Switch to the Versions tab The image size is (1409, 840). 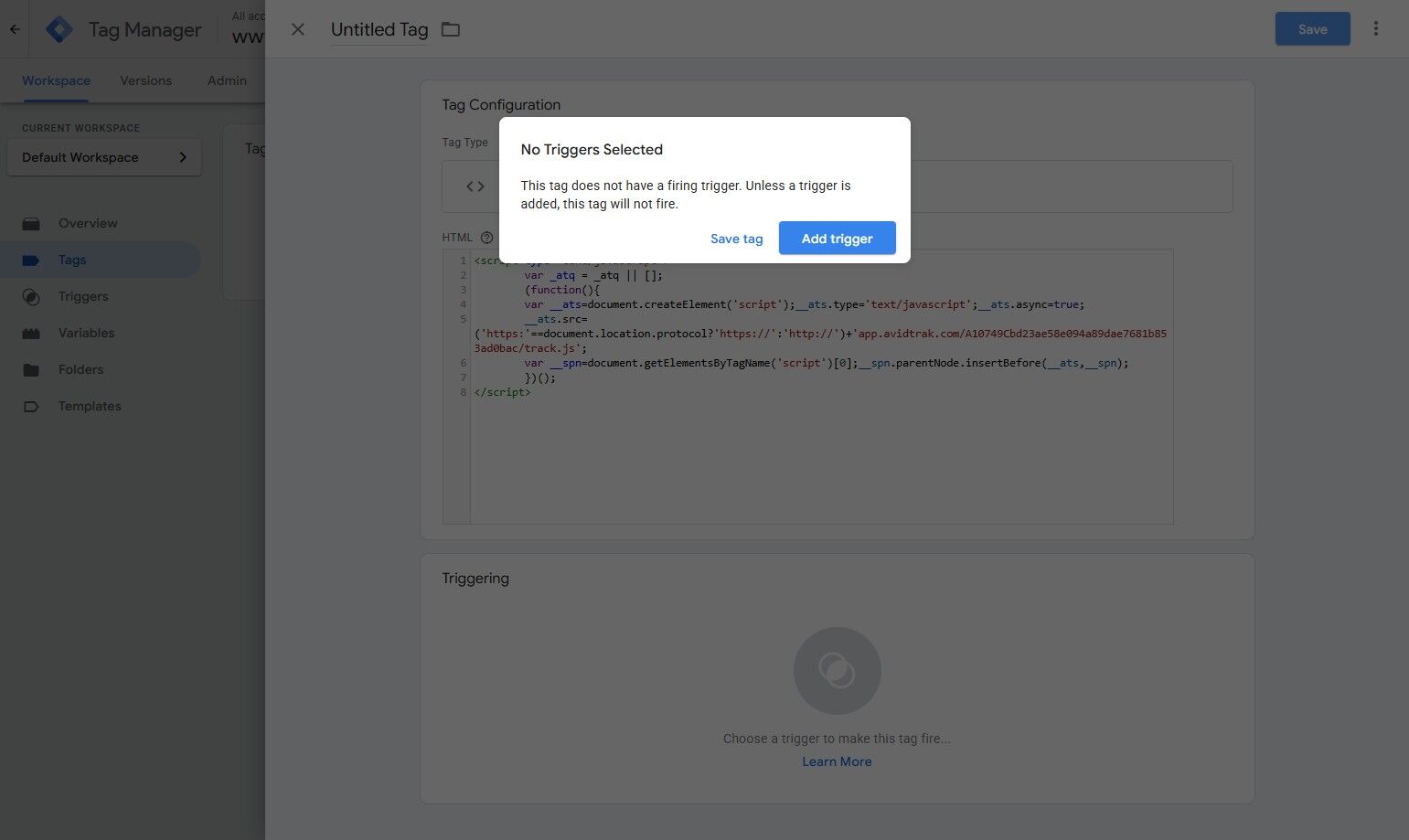145,80
